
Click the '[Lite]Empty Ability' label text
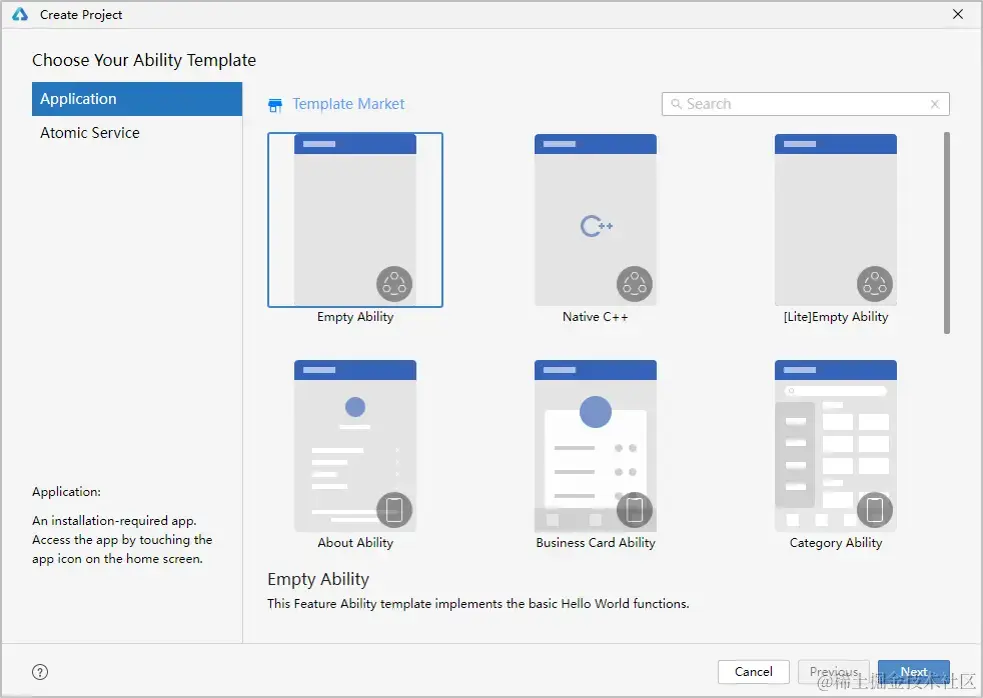[x=836, y=317]
